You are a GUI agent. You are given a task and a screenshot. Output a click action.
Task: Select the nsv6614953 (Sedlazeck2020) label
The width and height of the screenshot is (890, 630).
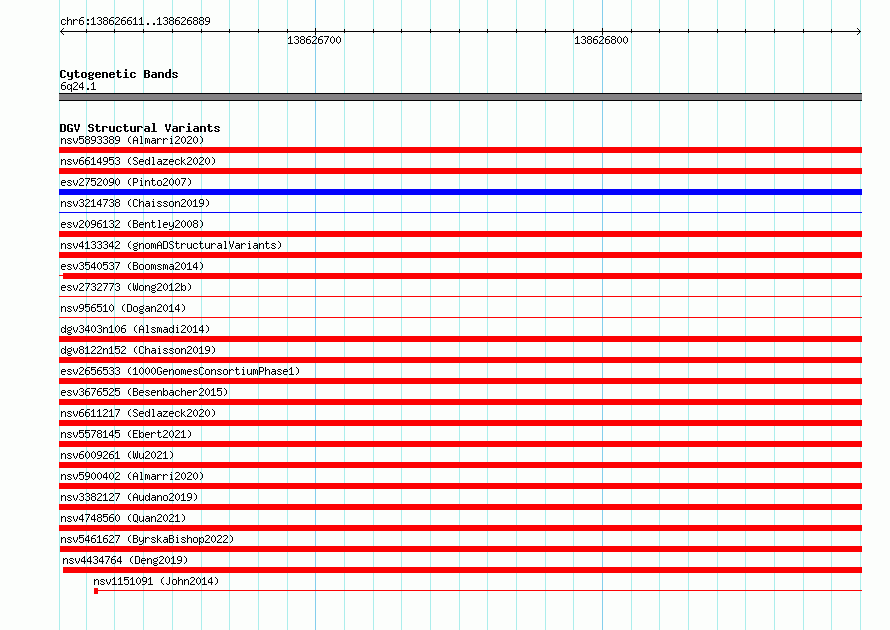(x=138, y=161)
